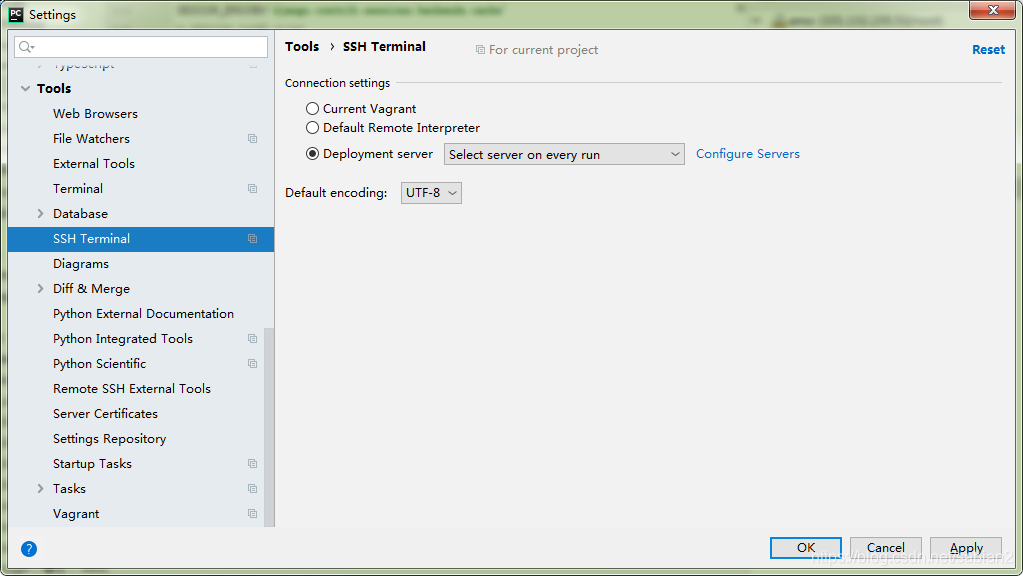Expand the Diff & Merge node
This screenshot has height=576, width=1023.
tap(40, 288)
